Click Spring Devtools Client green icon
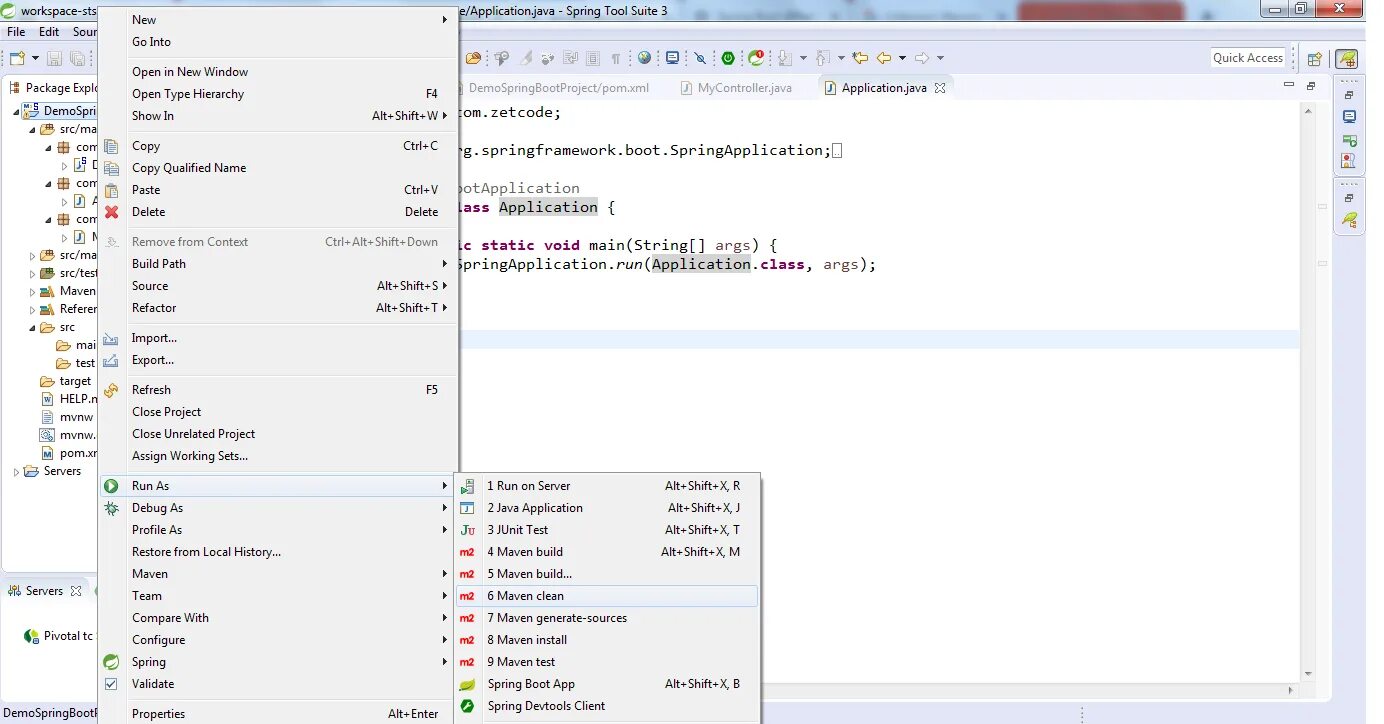 tap(467, 706)
